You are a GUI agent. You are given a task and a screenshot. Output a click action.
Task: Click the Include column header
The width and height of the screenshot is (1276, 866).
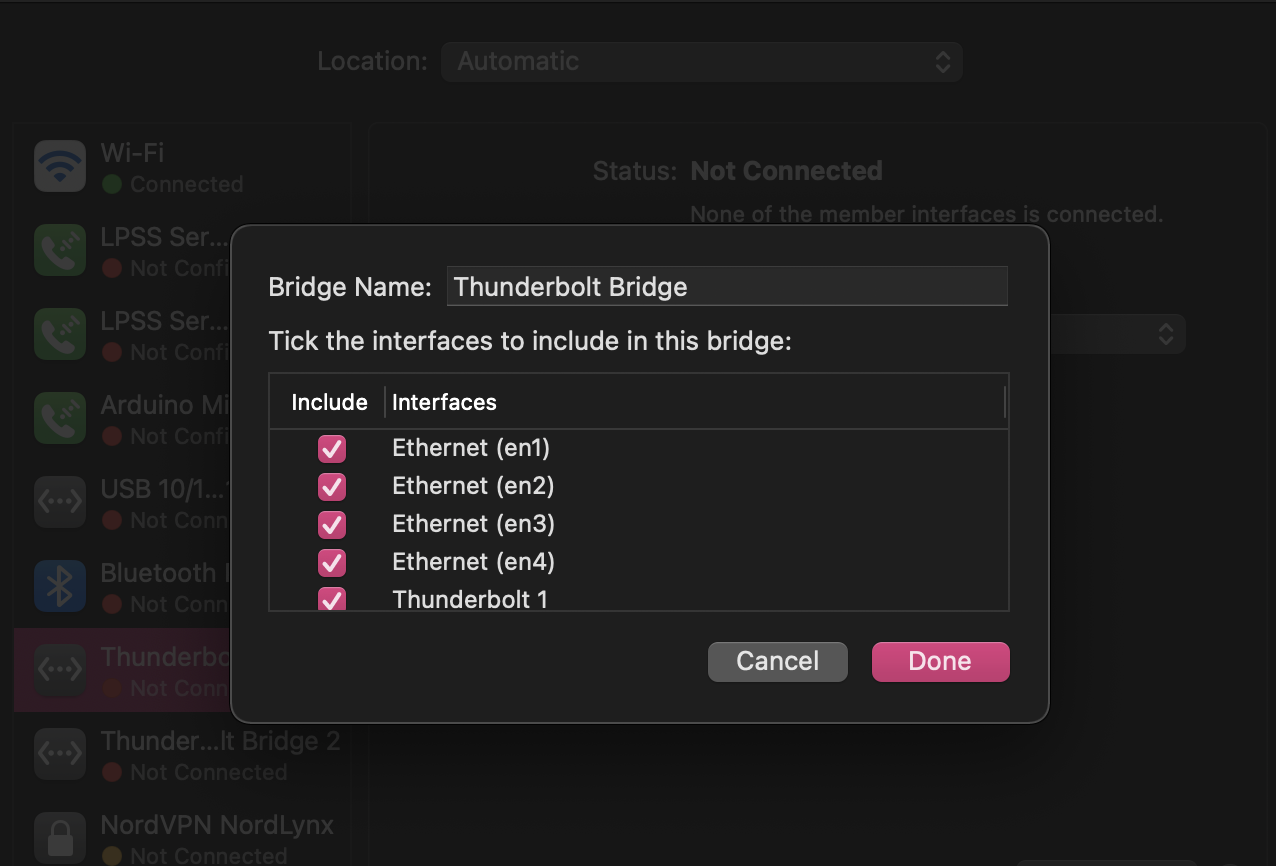[329, 402]
